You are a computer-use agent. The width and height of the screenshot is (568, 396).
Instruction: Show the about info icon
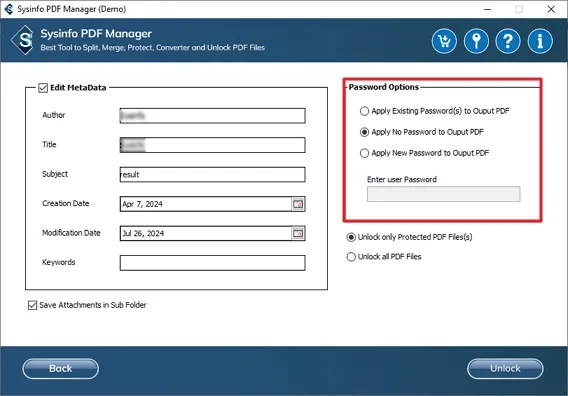point(540,41)
